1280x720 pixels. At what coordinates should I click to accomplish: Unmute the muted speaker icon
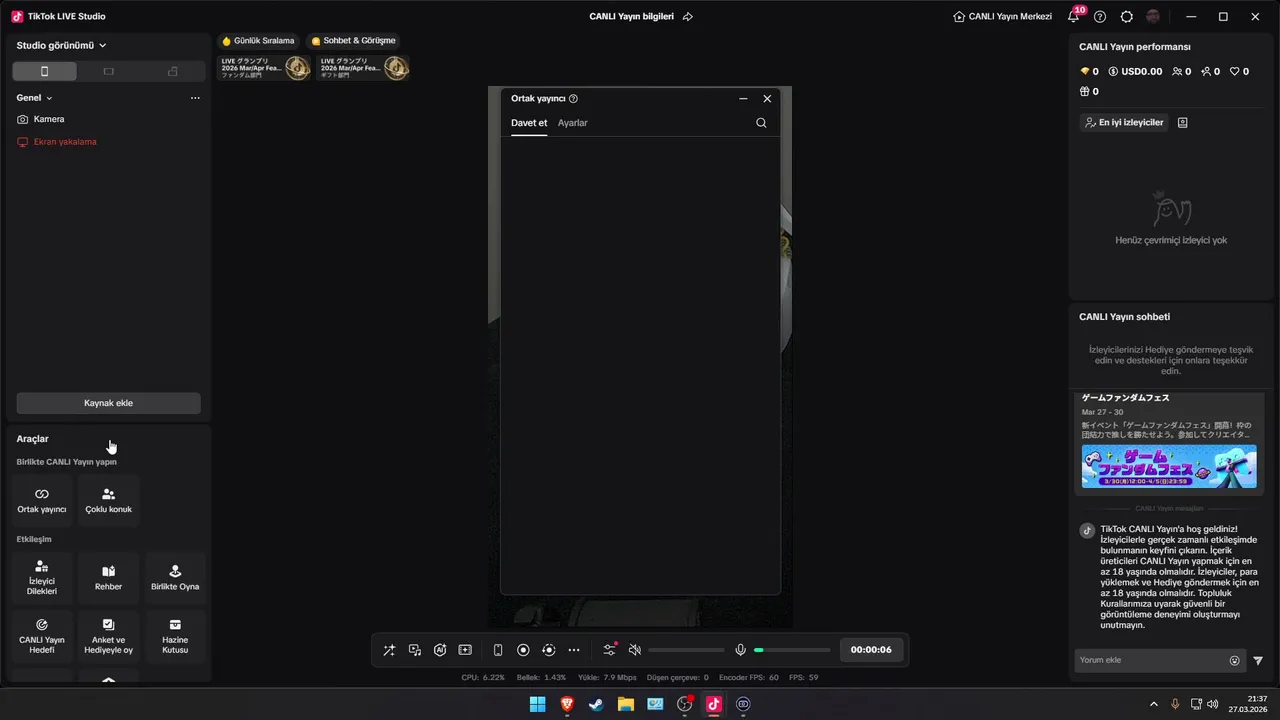tap(634, 650)
